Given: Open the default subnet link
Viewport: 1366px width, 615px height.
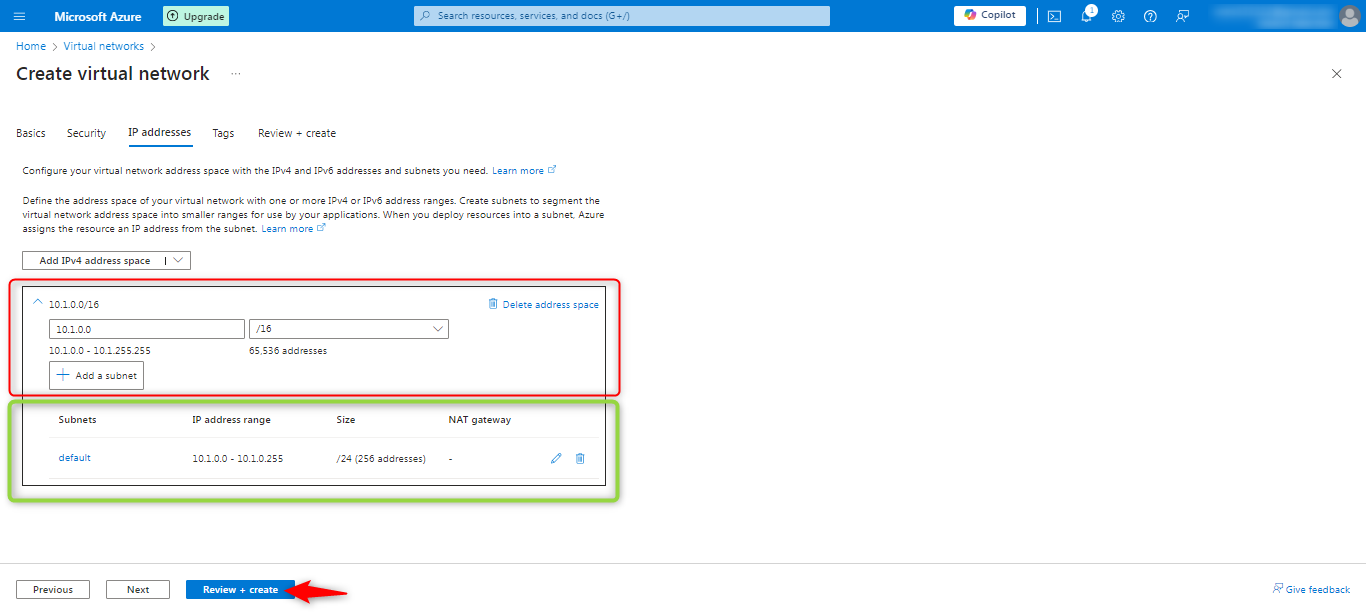Looking at the screenshot, I should point(75,458).
